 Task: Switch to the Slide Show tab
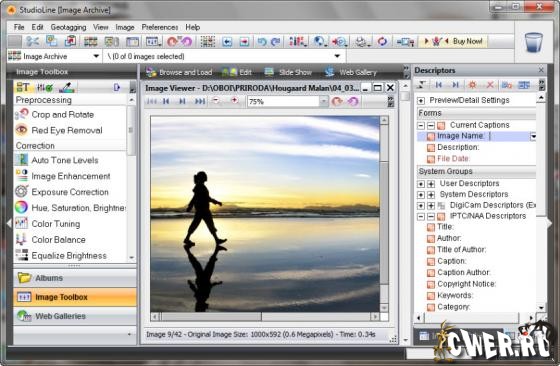288,72
